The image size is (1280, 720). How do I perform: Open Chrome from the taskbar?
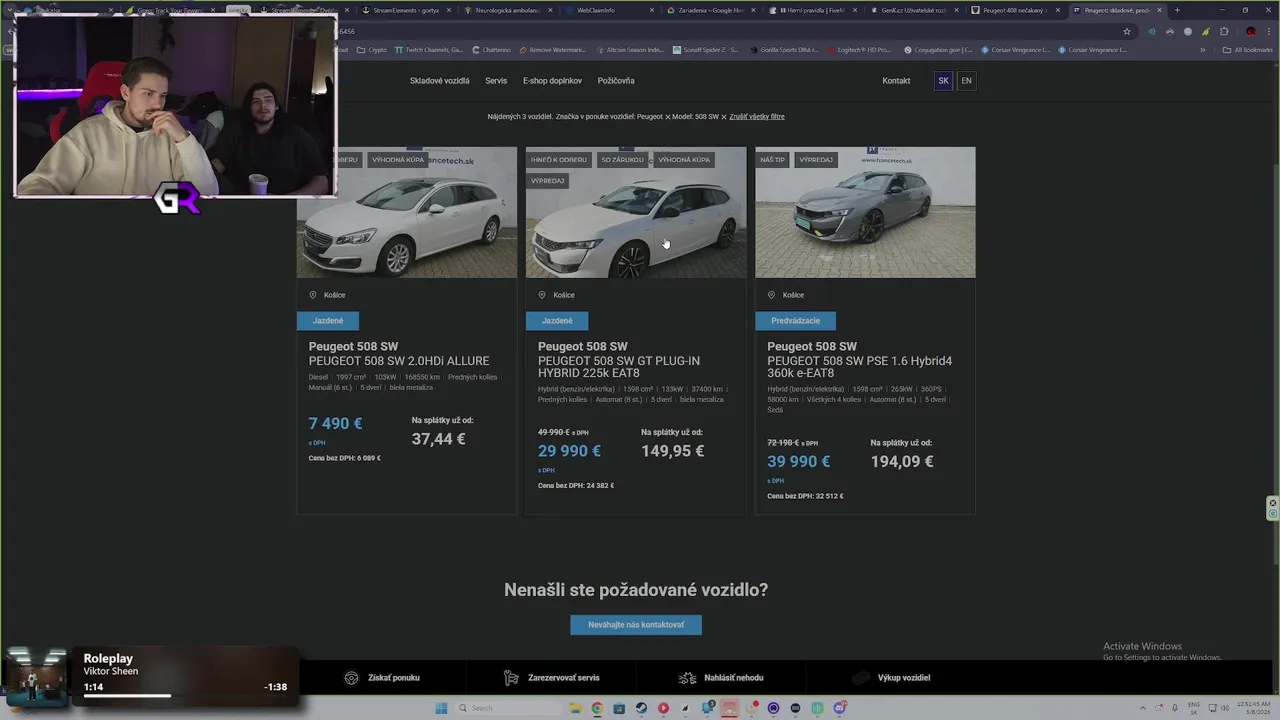(x=597, y=708)
